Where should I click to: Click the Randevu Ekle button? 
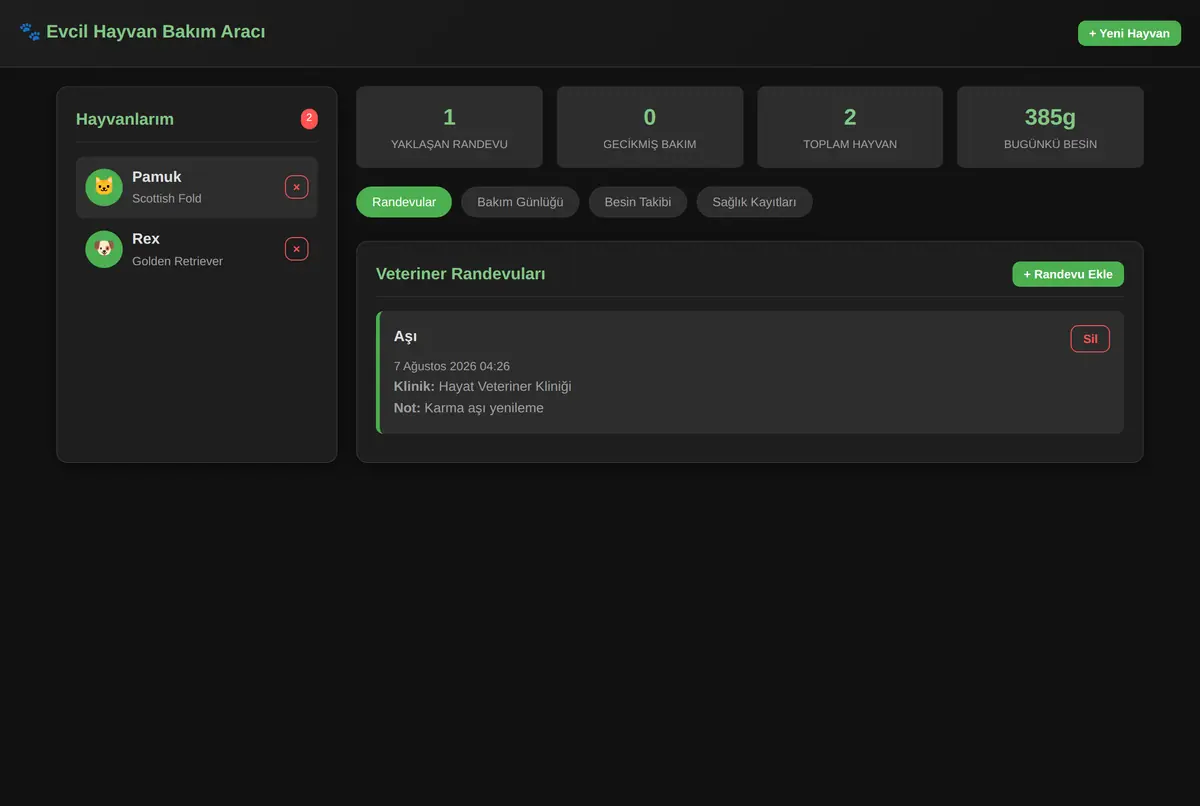tap(1068, 274)
